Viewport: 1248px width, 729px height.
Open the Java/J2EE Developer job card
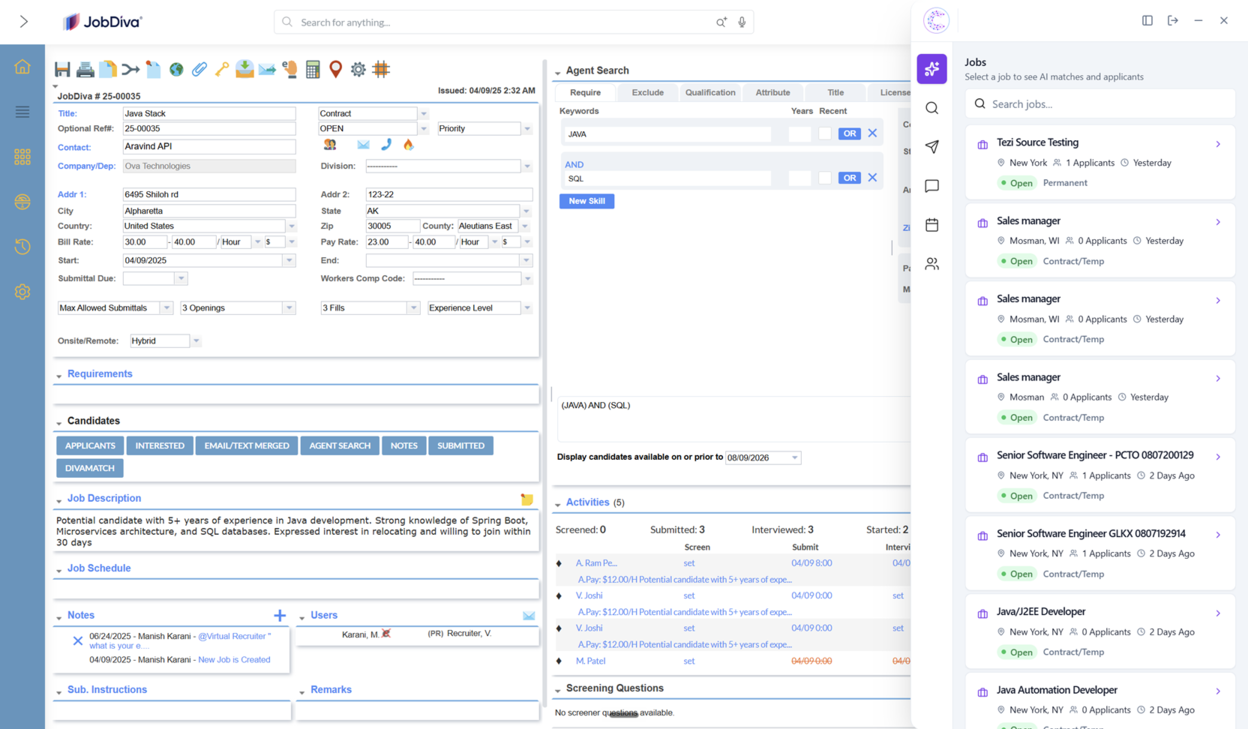(x=1100, y=632)
